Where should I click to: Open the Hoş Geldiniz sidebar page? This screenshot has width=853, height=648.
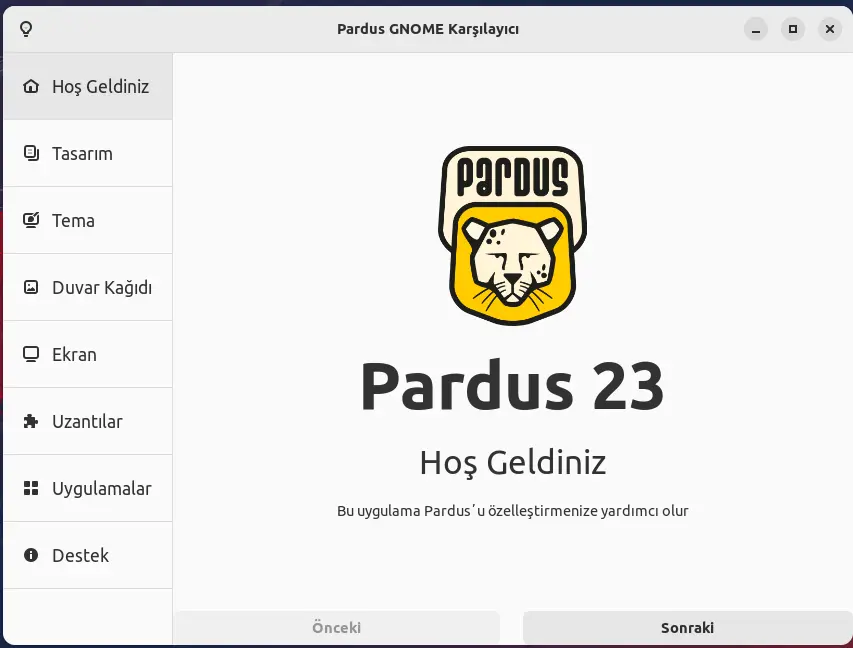point(88,87)
